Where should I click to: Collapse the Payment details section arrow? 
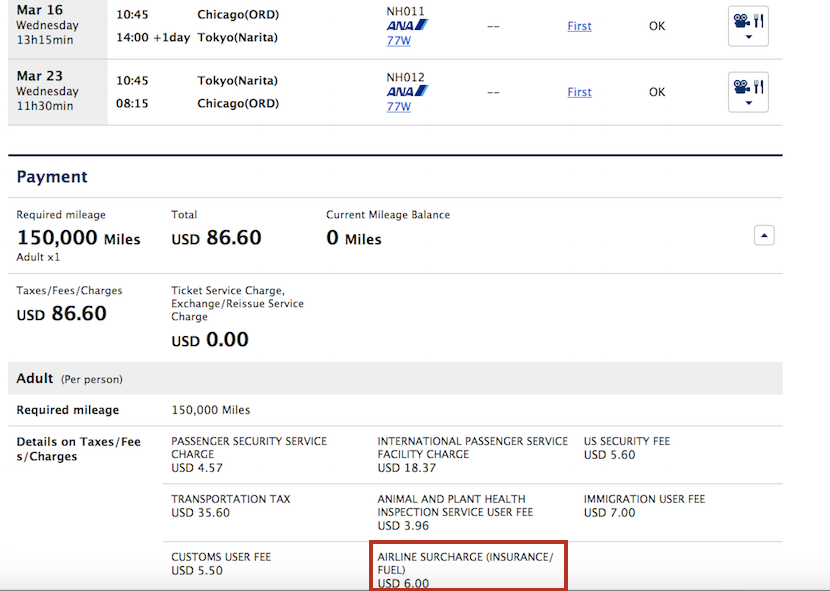coord(763,236)
